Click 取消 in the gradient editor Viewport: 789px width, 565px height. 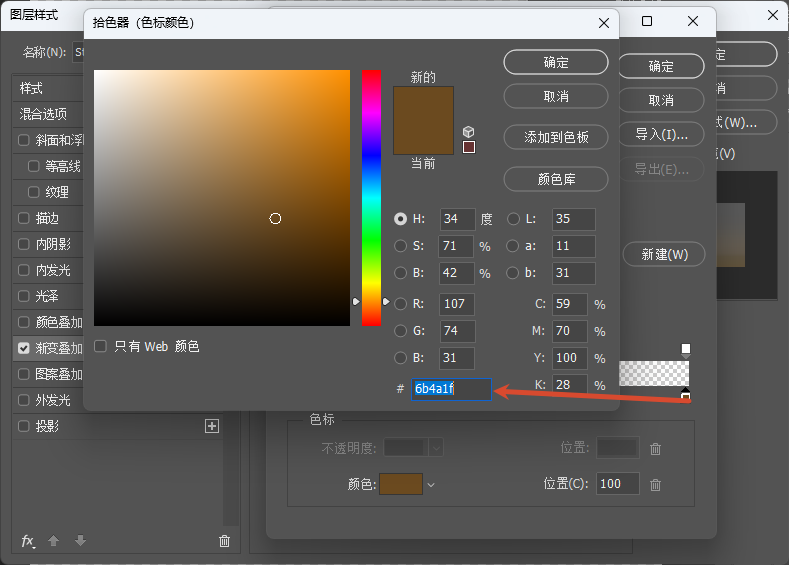(661, 100)
